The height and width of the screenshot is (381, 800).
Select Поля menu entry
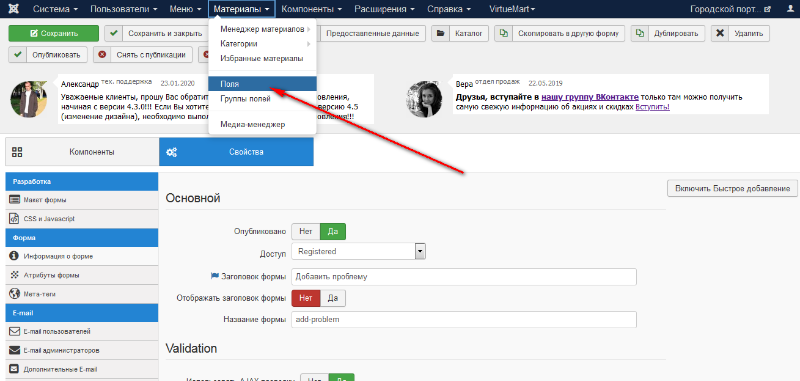coord(263,84)
